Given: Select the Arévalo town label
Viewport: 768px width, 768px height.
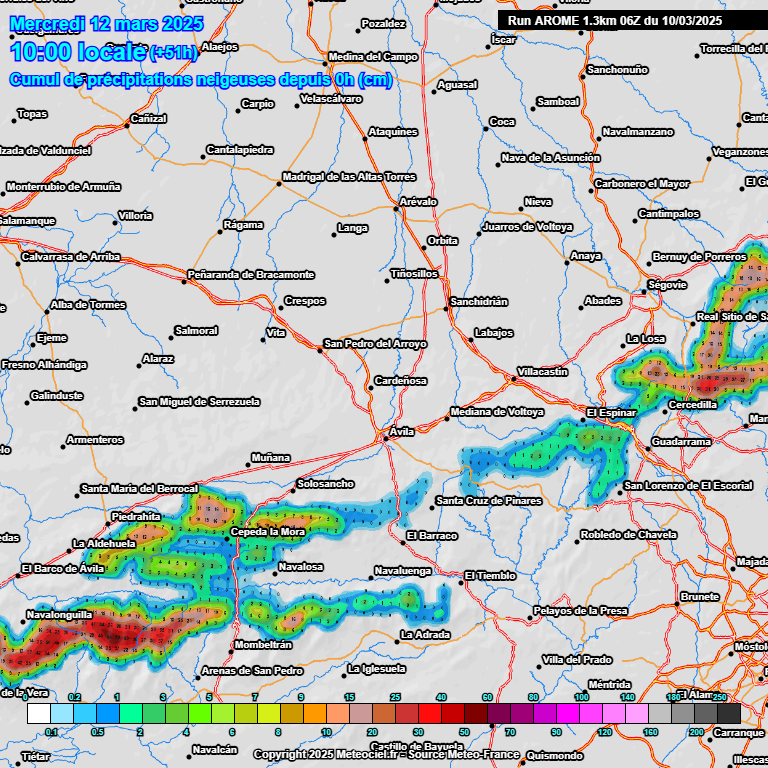Looking at the screenshot, I should 418,202.
